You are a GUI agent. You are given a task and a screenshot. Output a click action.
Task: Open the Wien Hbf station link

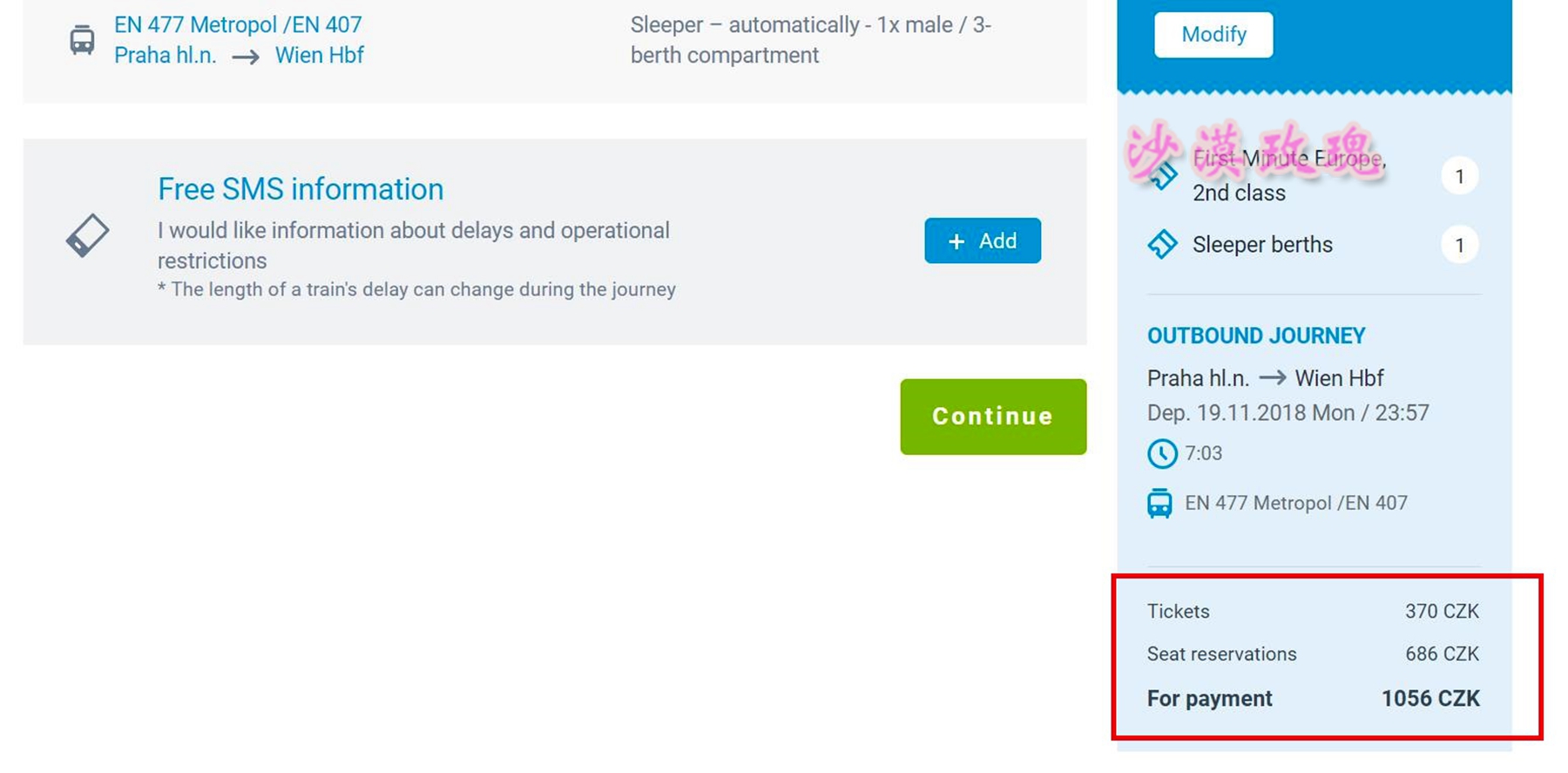pos(319,56)
